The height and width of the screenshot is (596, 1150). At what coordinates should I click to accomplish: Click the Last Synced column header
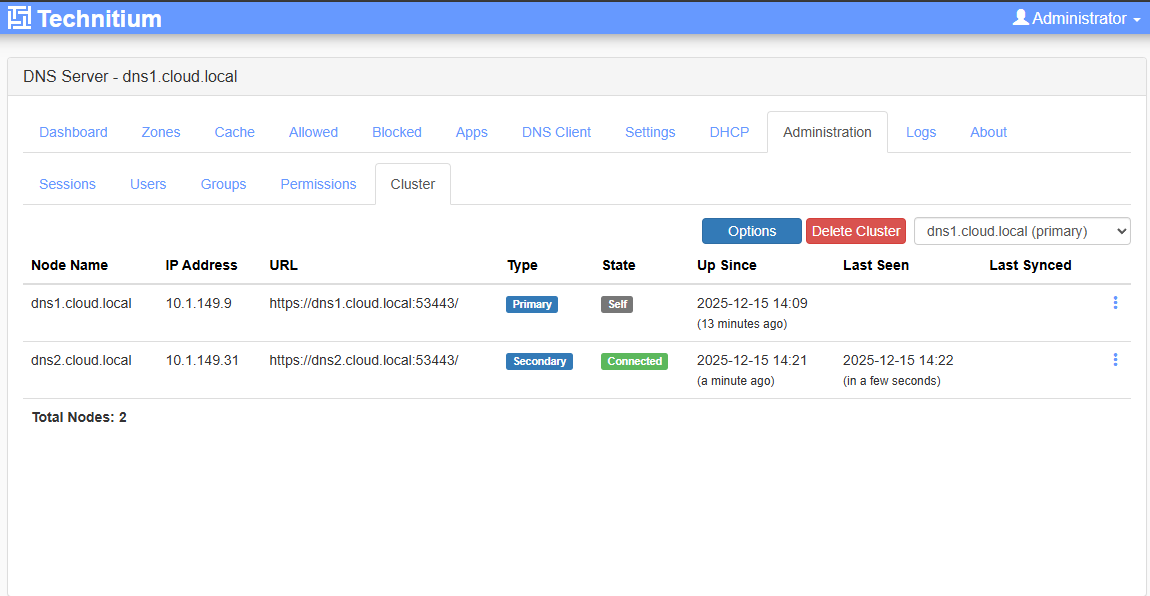(x=1030, y=265)
